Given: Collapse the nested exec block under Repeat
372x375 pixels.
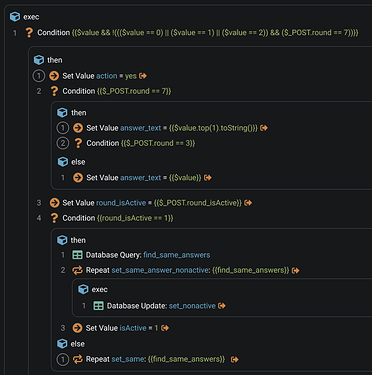Looking at the screenshot, I should pyautogui.click(x=83, y=289).
